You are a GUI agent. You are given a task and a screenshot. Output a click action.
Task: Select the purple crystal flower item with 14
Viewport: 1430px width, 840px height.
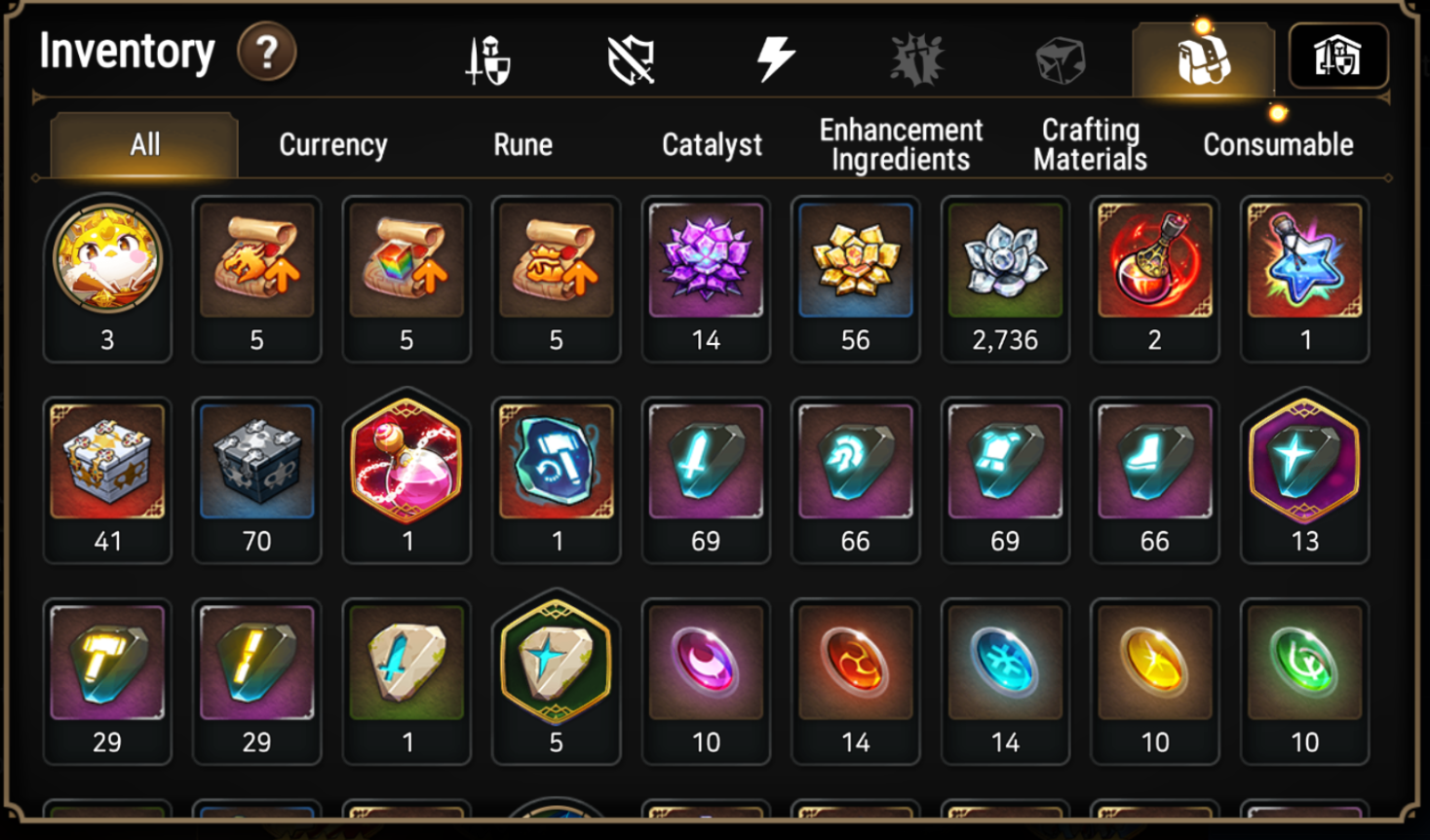[x=706, y=280]
